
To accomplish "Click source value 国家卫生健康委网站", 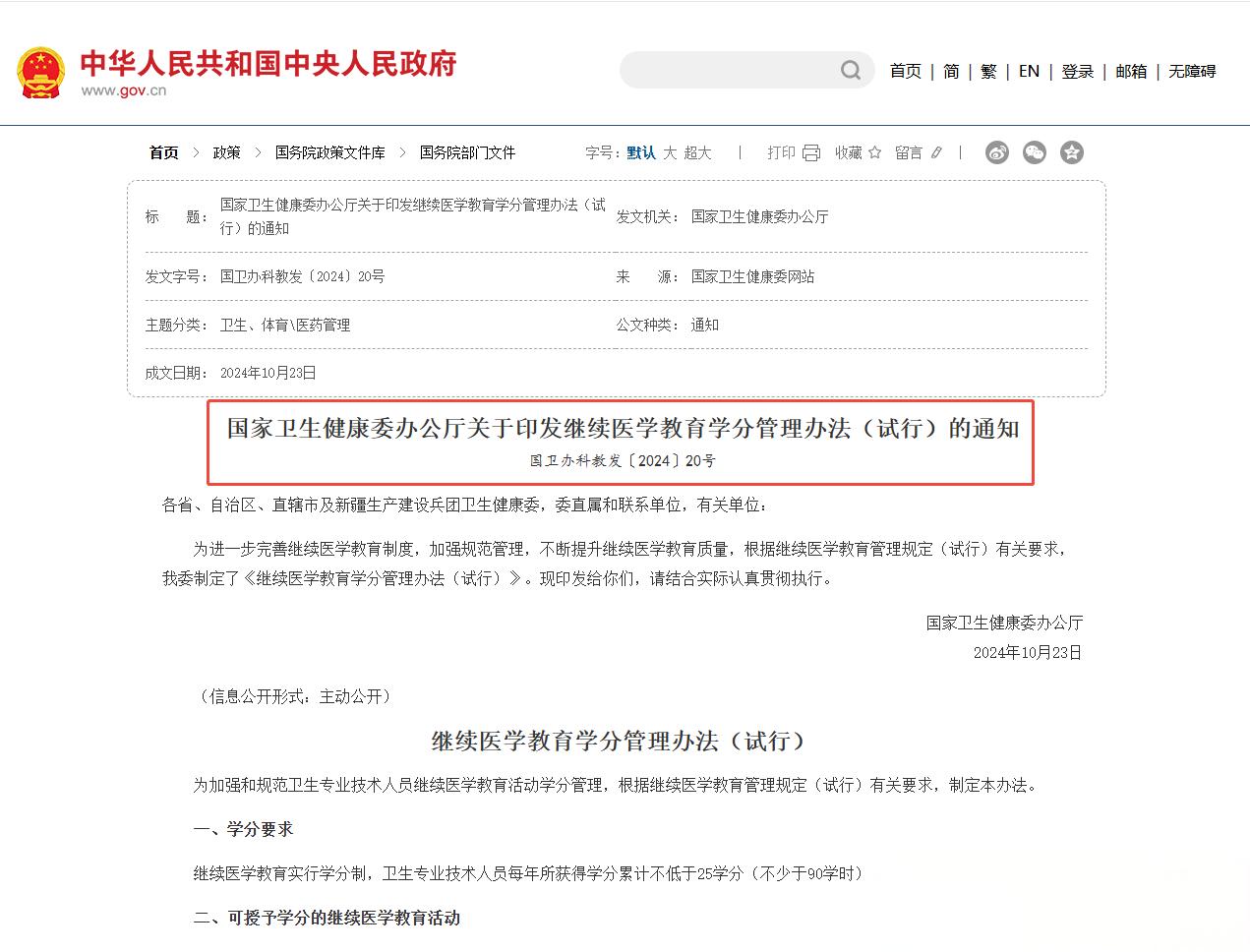I will click(753, 276).
